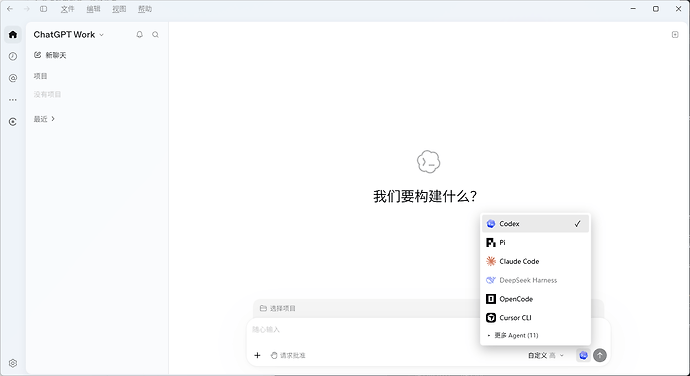Click the 没有项目 text
The width and height of the screenshot is (690, 376).
(x=48, y=94)
